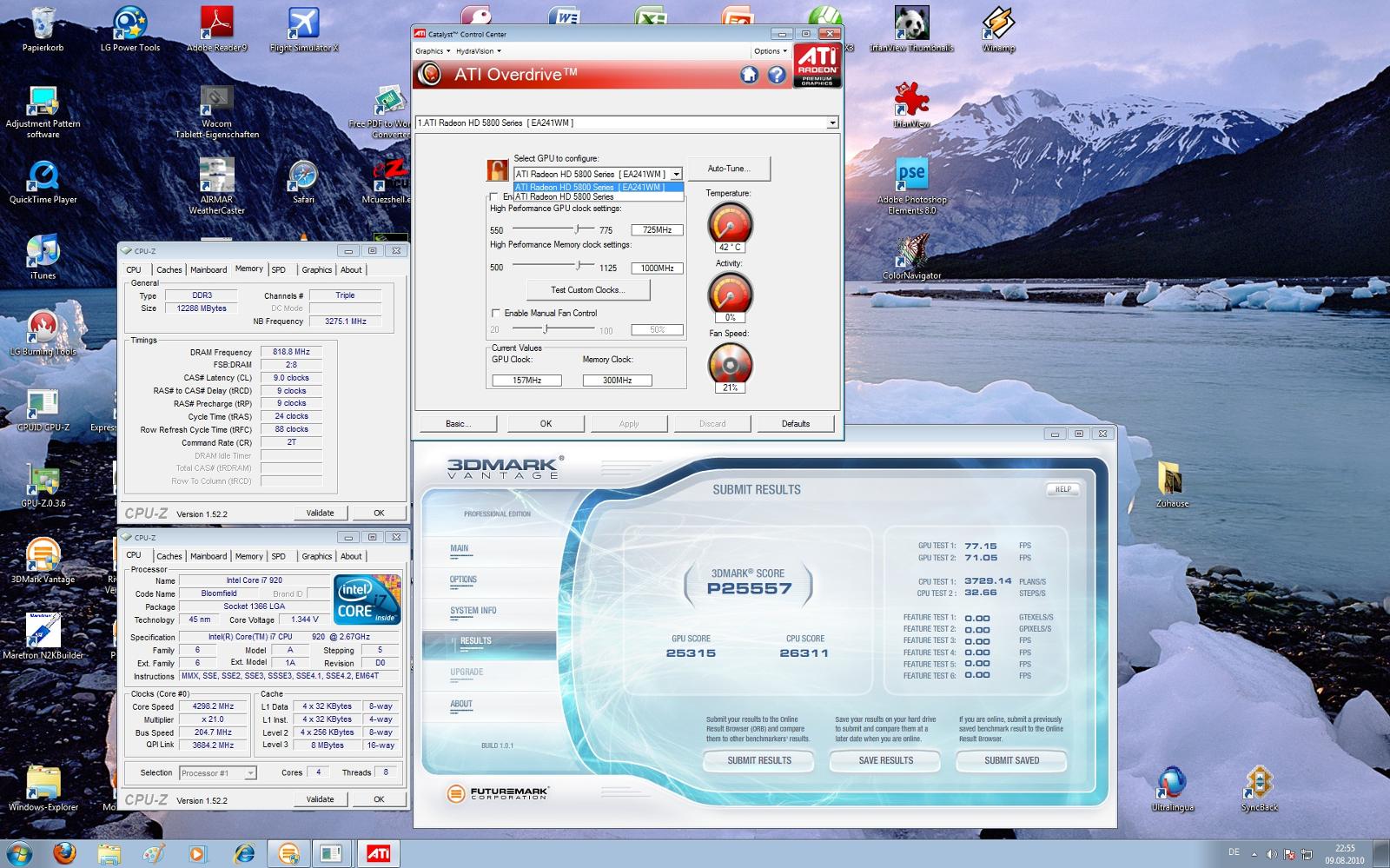Open SyncBack desktop shortcut
Image resolution: width=1390 pixels, height=868 pixels.
click(1259, 790)
